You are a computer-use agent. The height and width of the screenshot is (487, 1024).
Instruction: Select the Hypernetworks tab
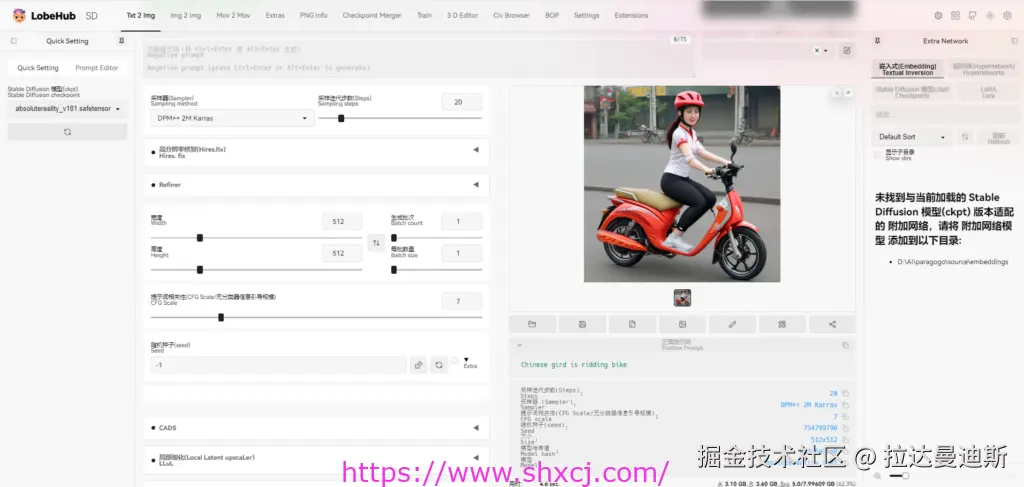[984, 69]
